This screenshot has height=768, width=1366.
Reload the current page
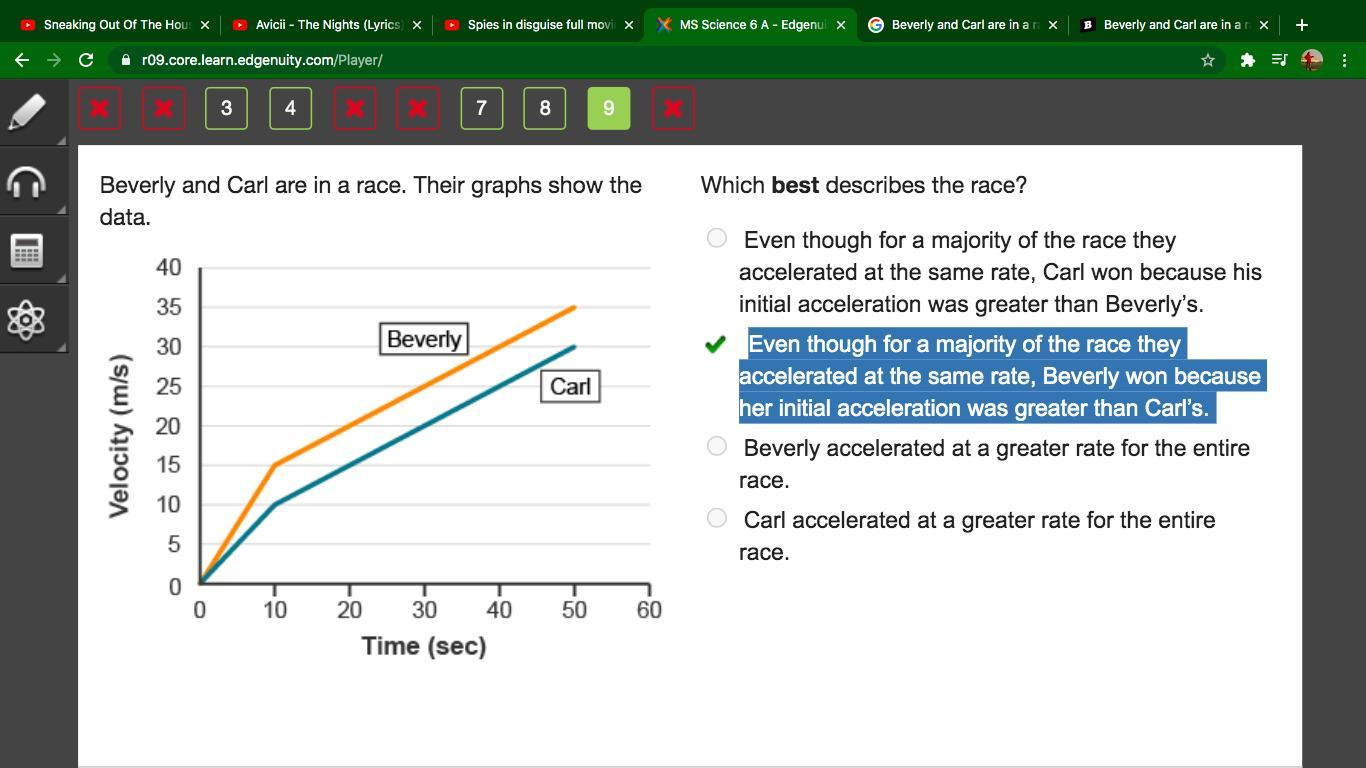click(x=86, y=60)
